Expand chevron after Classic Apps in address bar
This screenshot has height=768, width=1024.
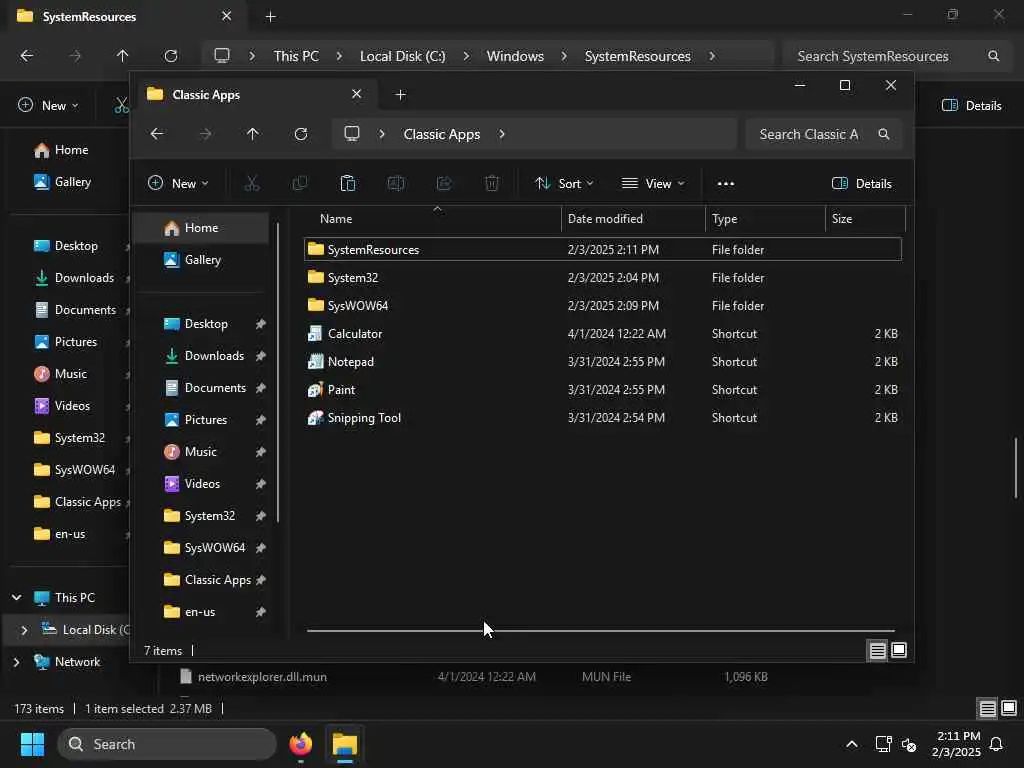pyautogui.click(x=502, y=134)
